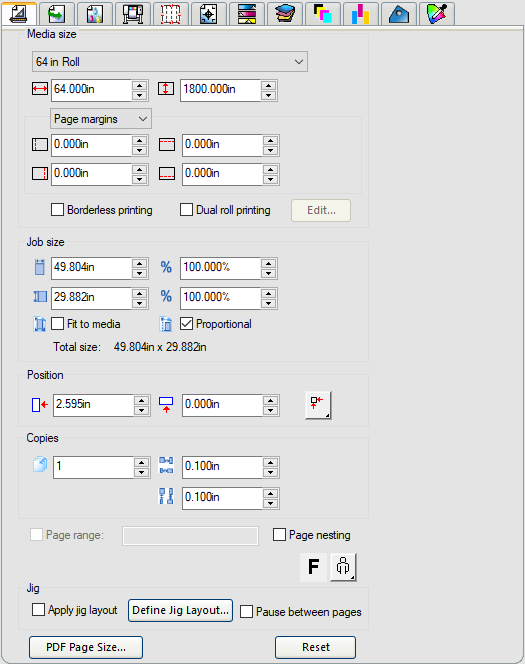The image size is (525, 664).
Task: Click the F orientation icon
Action: click(313, 567)
